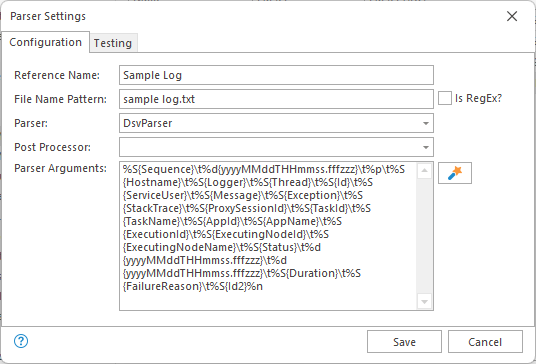Screen dimensions: 536x364
Task: Enable the Is RegEx checkbox
Action: tap(445, 98)
